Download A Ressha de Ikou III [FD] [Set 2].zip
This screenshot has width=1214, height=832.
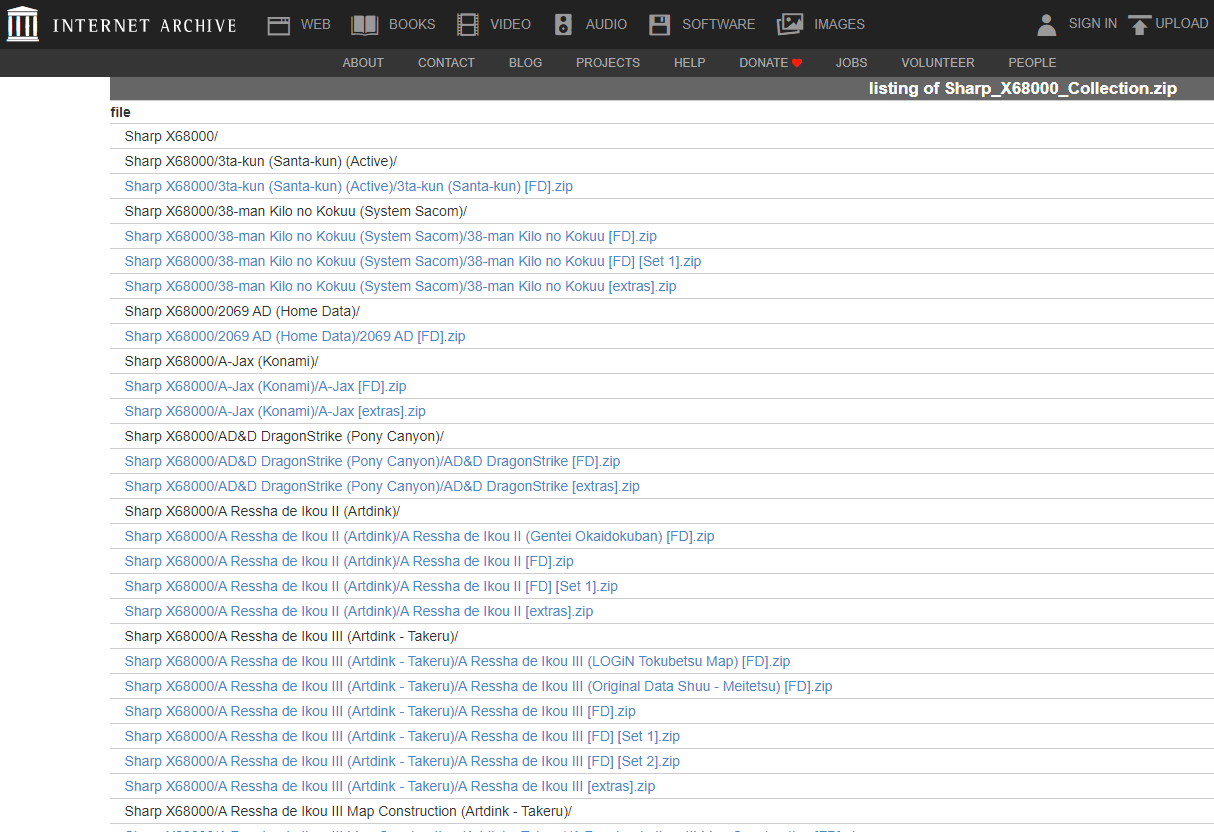(402, 761)
